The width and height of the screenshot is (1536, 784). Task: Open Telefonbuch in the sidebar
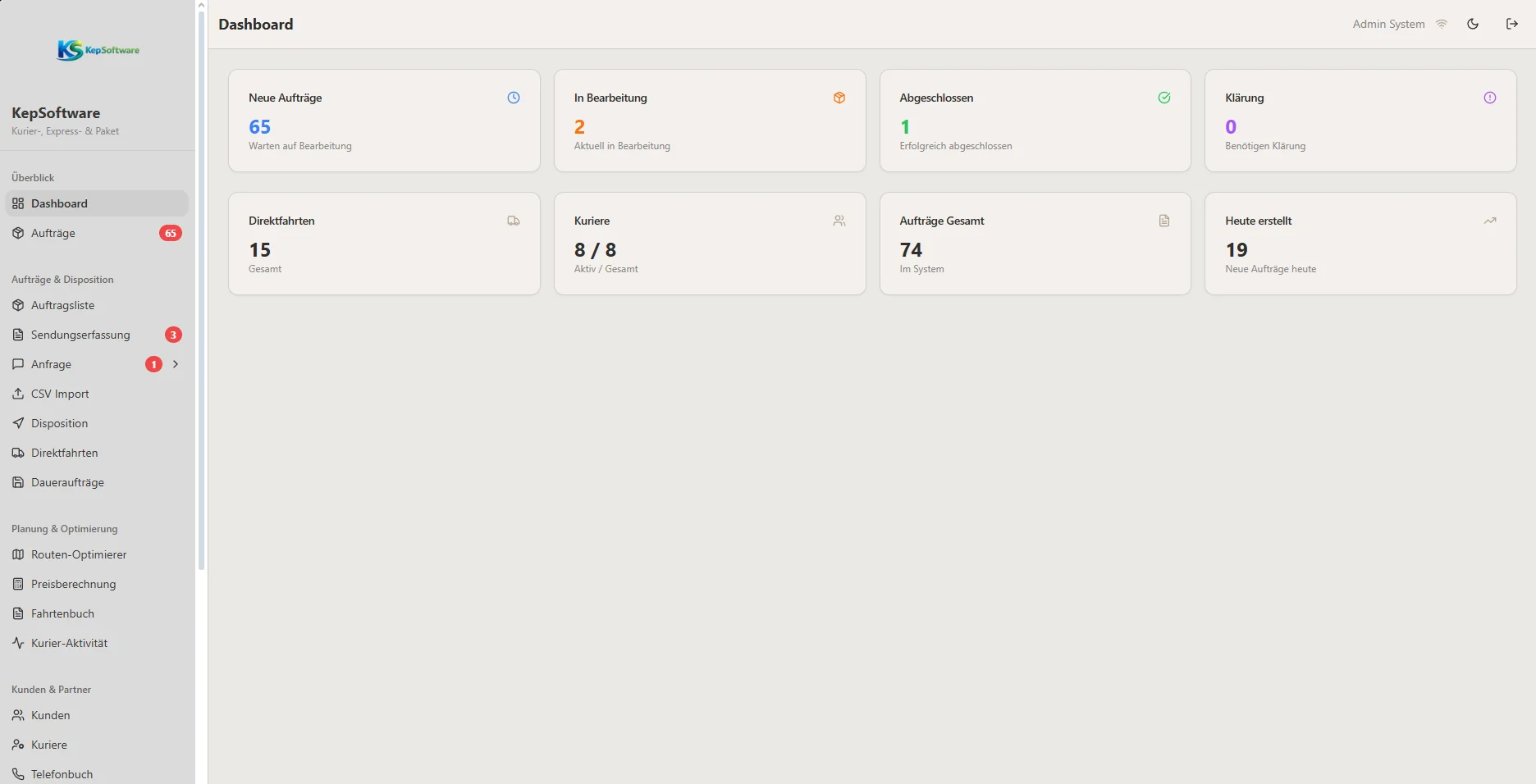pos(62,774)
